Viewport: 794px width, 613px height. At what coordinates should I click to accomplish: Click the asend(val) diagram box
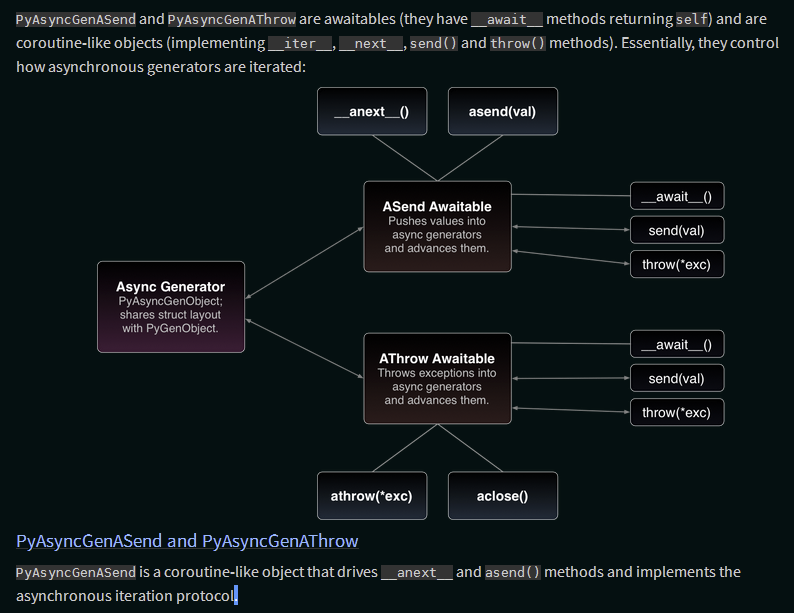tap(503, 111)
